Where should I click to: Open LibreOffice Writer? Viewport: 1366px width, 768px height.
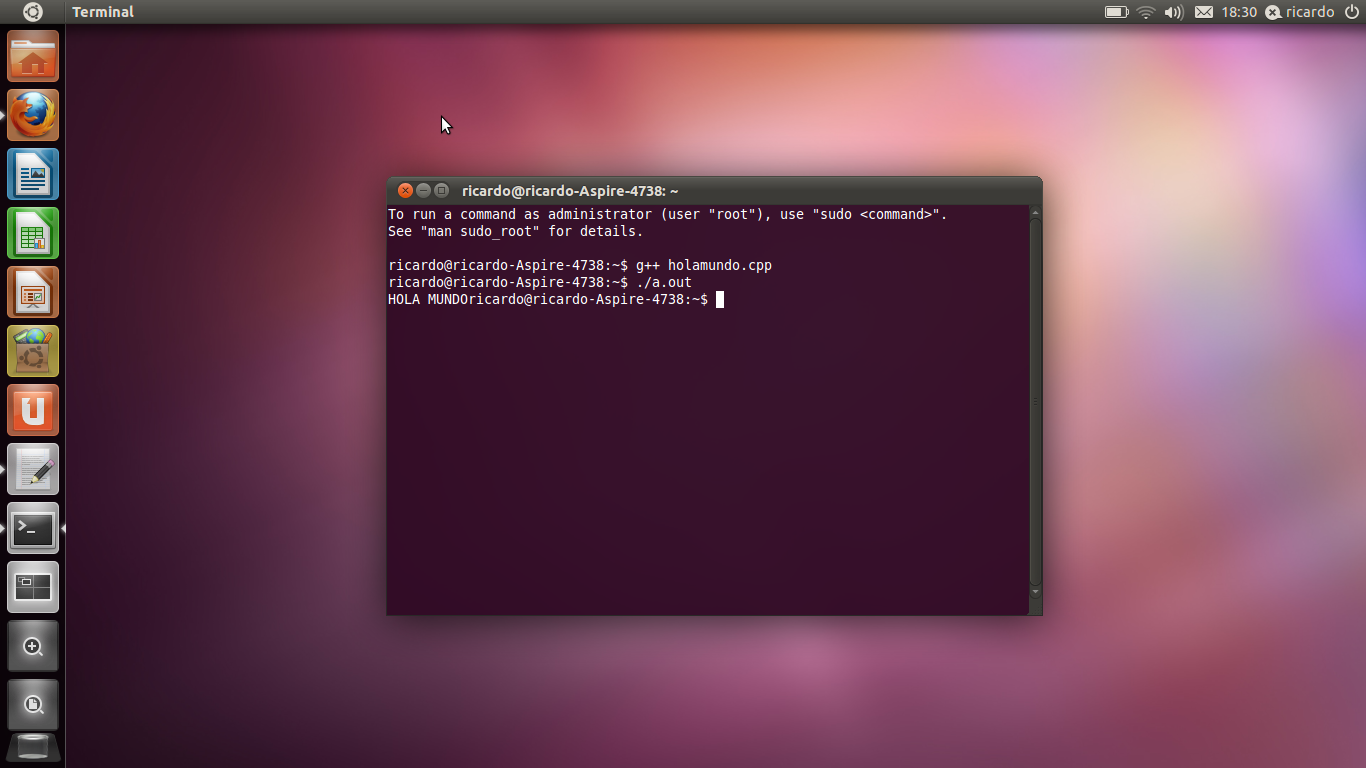(33, 173)
